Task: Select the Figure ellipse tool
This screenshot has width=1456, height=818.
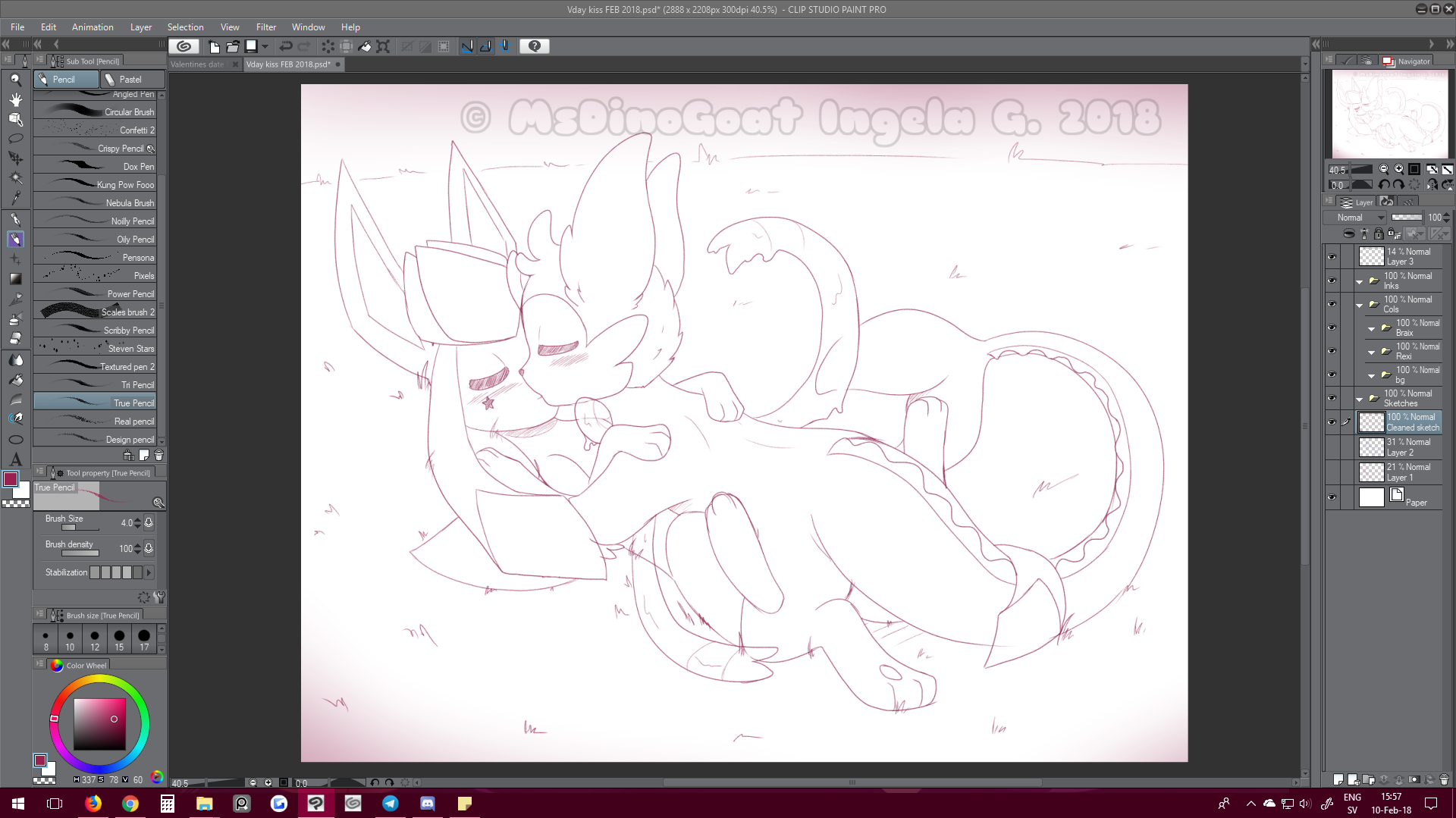Action: (x=15, y=439)
